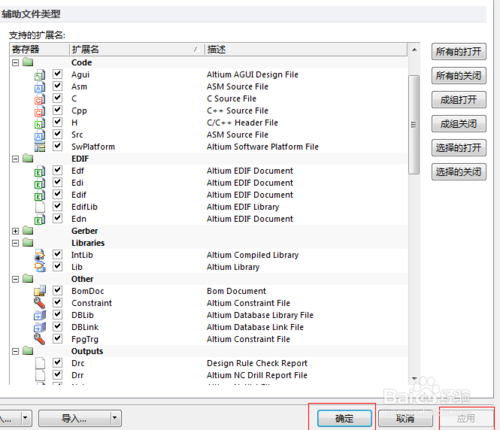Viewport: 500px width, 430px height.
Task: Click the list scrollbar up arrow
Action: (x=414, y=50)
